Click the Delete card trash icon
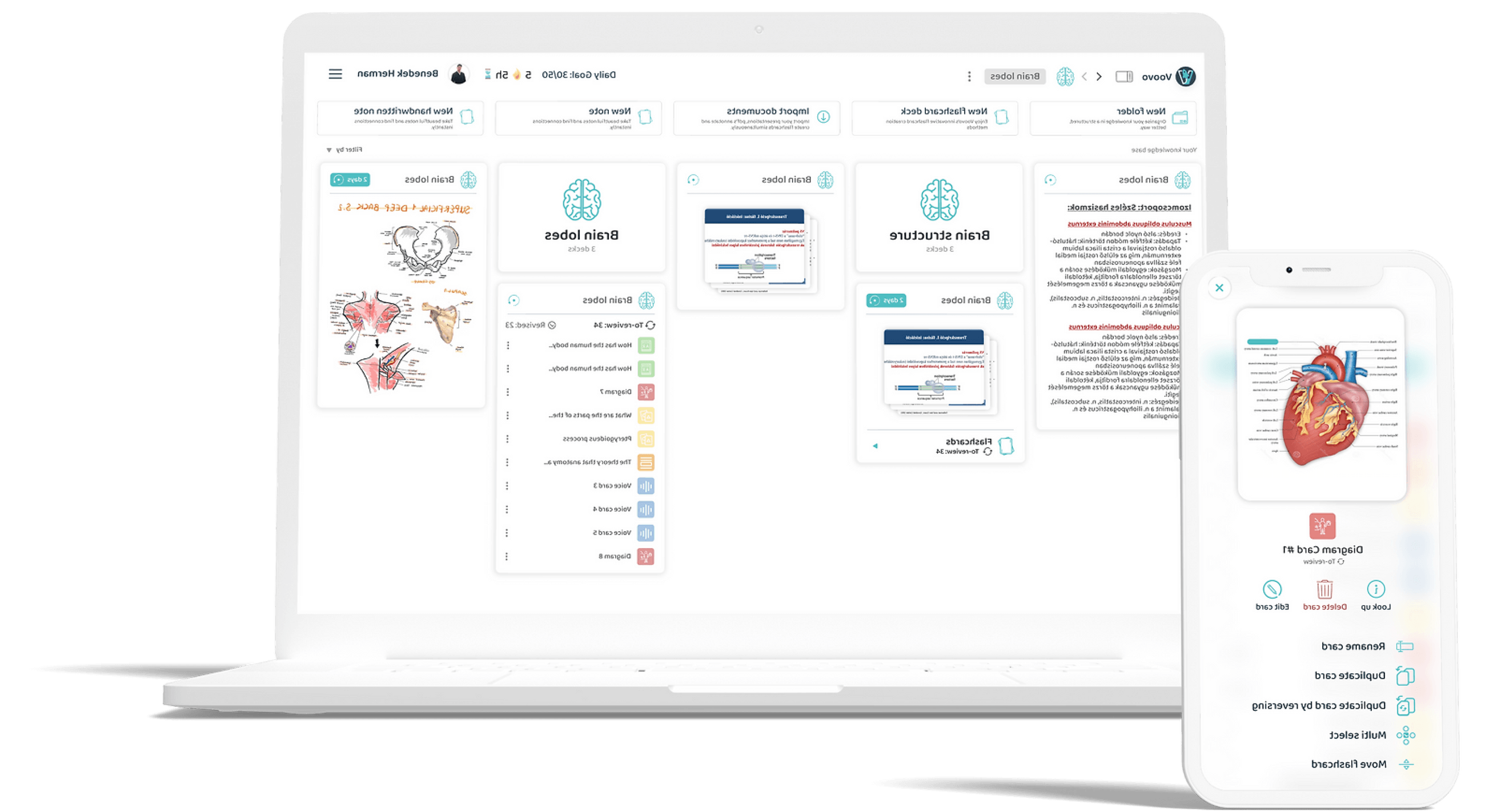The height and width of the screenshot is (812, 1485). tap(1324, 589)
